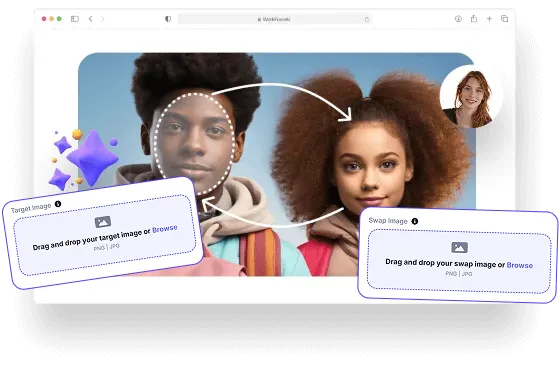This screenshot has width=559, height=370.
Task: Toggle the browser sidebar icon
Action: click(x=75, y=19)
